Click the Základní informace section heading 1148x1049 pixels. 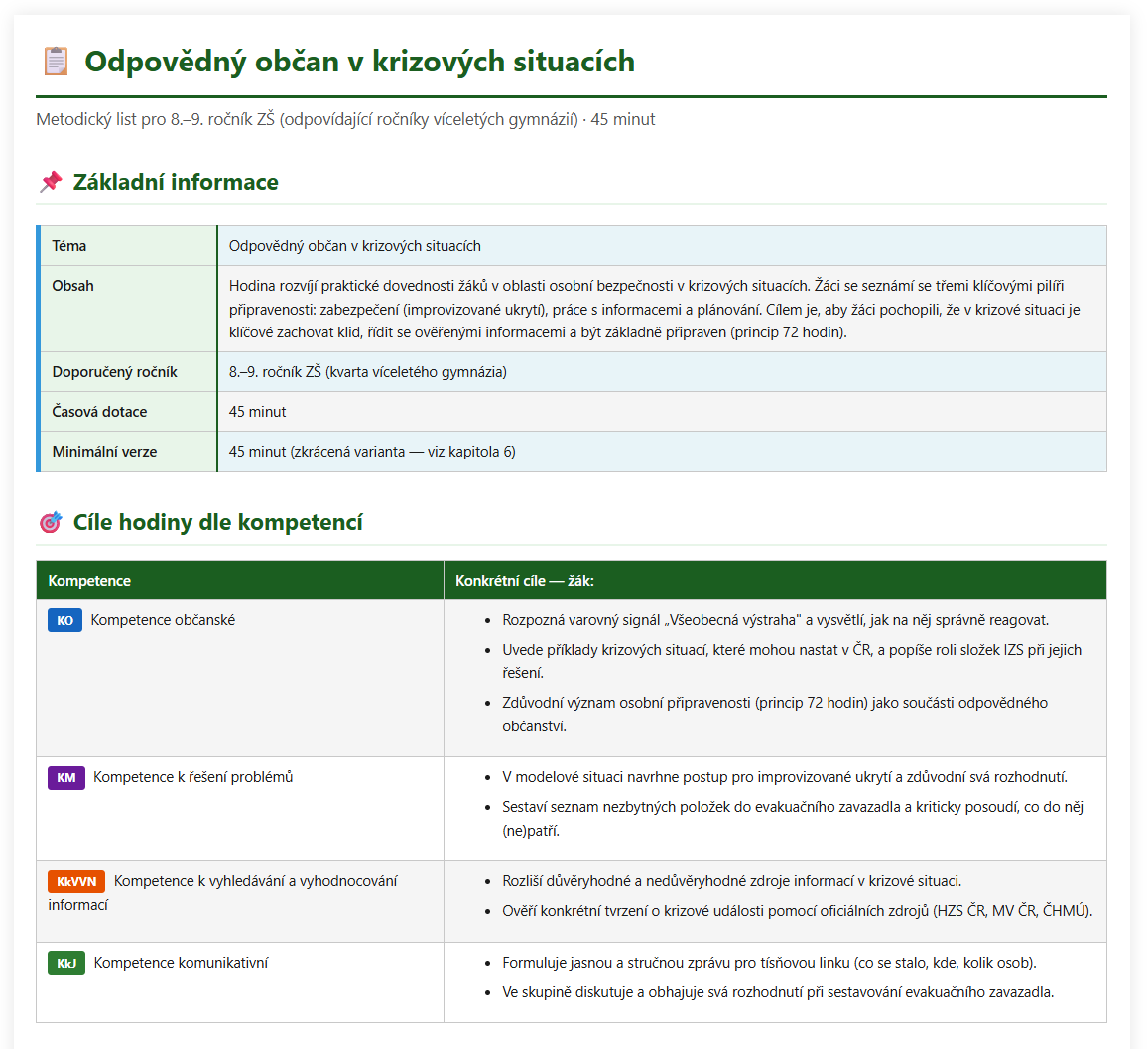[176, 182]
